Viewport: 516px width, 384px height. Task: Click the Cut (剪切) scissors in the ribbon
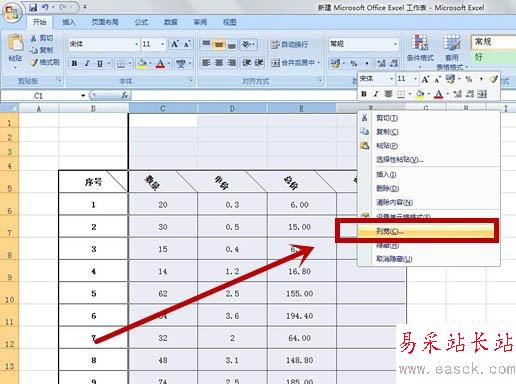tap(34, 38)
